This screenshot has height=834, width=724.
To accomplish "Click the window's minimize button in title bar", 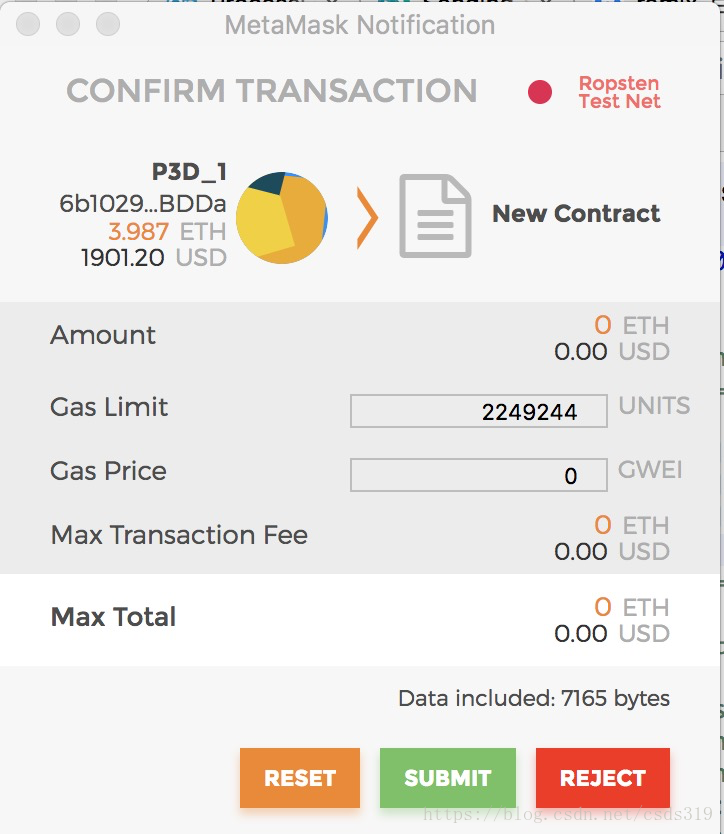I will [x=68, y=24].
